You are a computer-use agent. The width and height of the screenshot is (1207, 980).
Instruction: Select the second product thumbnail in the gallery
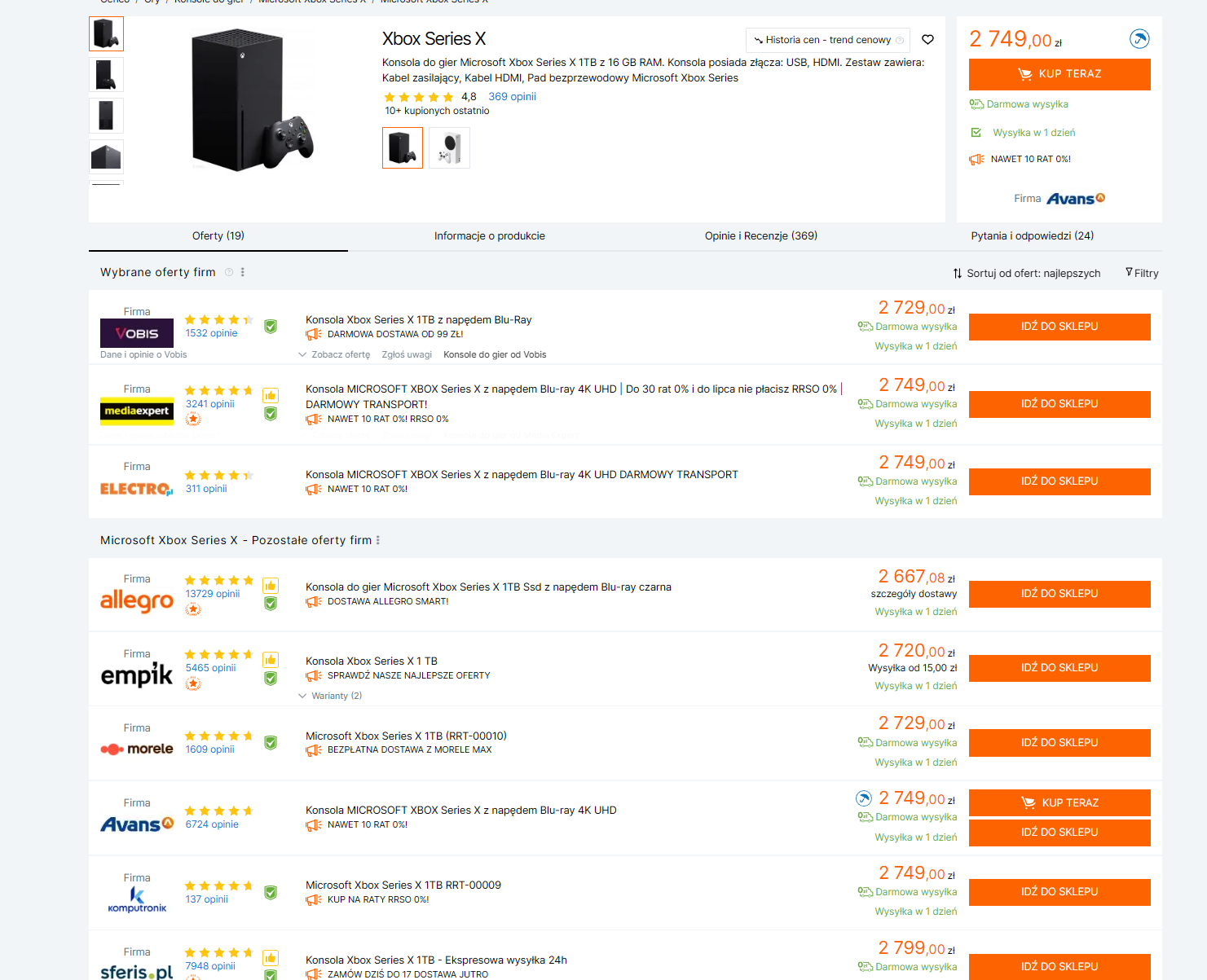(x=106, y=74)
